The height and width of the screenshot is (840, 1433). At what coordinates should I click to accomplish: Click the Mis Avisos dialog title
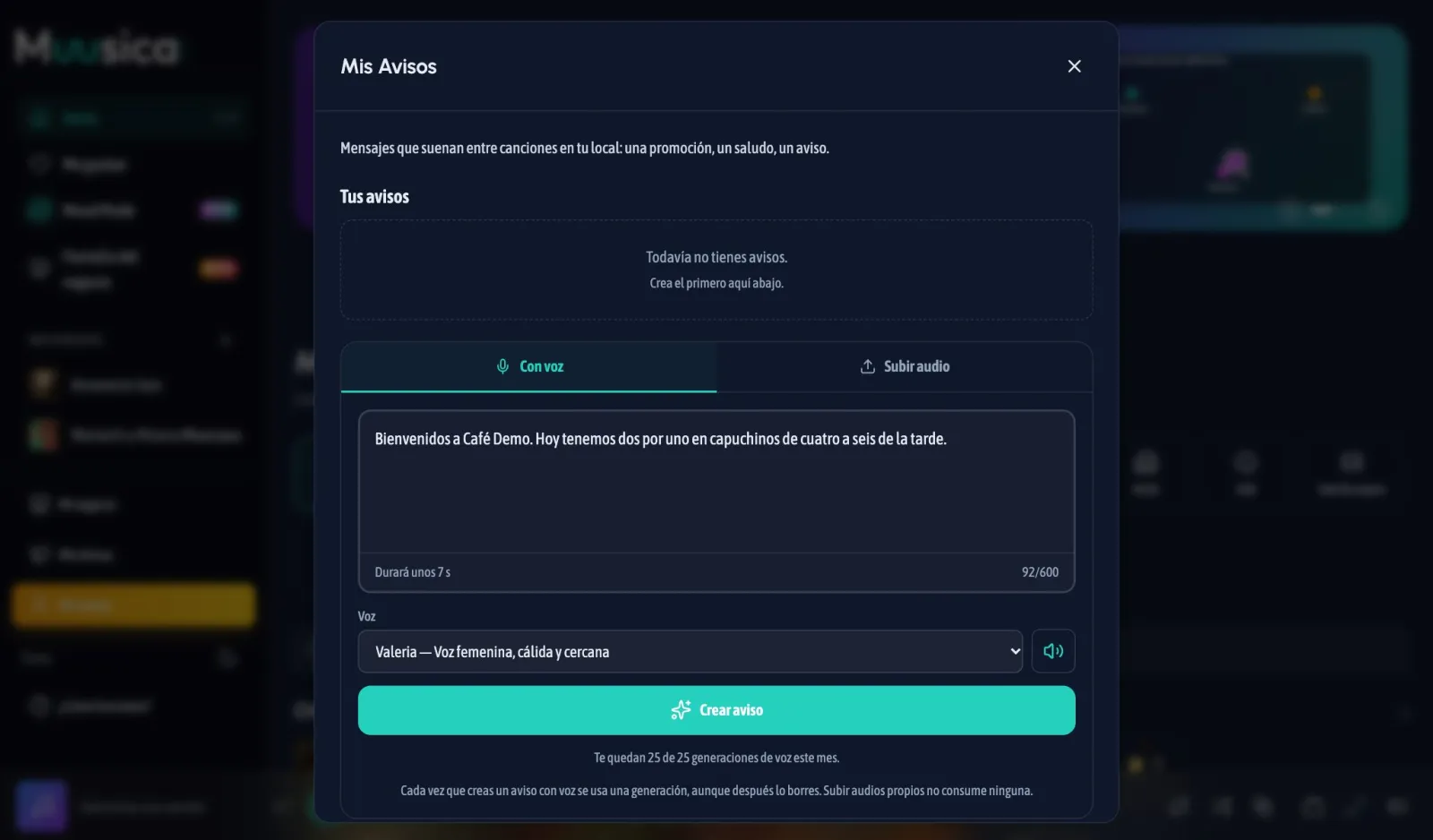pos(389,66)
